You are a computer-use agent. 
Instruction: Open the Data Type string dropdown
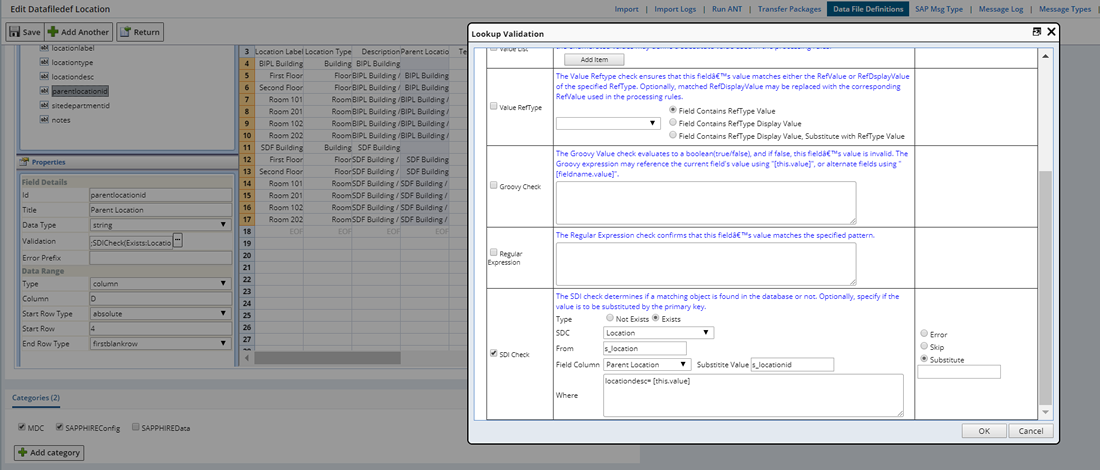(x=161, y=225)
